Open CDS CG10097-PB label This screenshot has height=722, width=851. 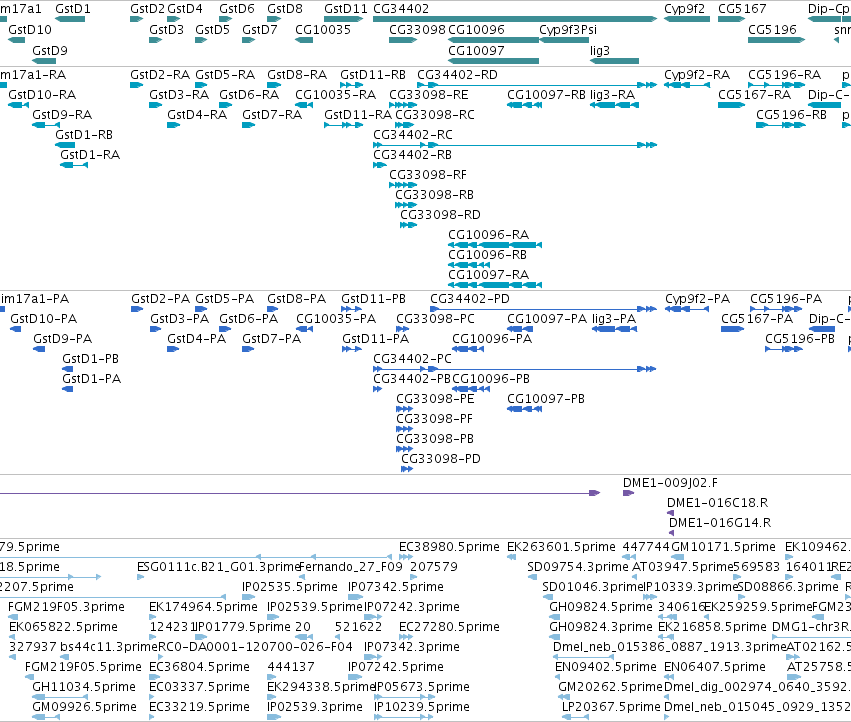click(x=545, y=399)
